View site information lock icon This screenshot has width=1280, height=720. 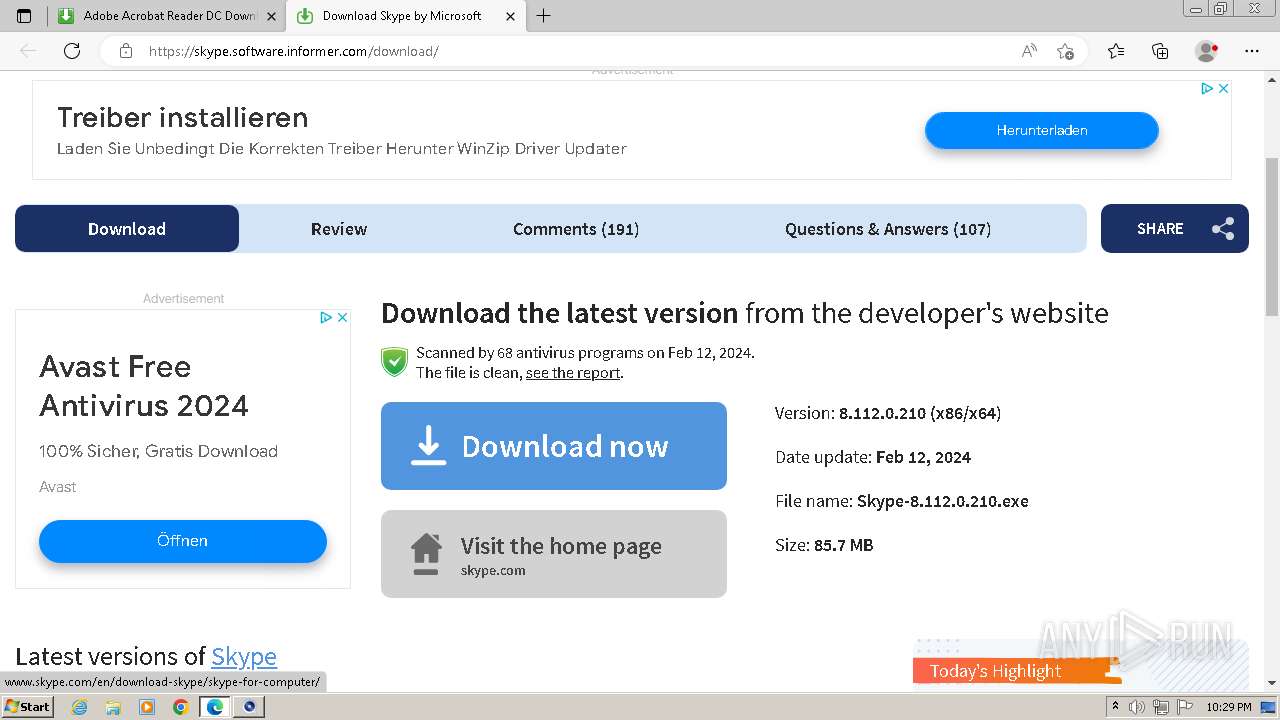[126, 51]
